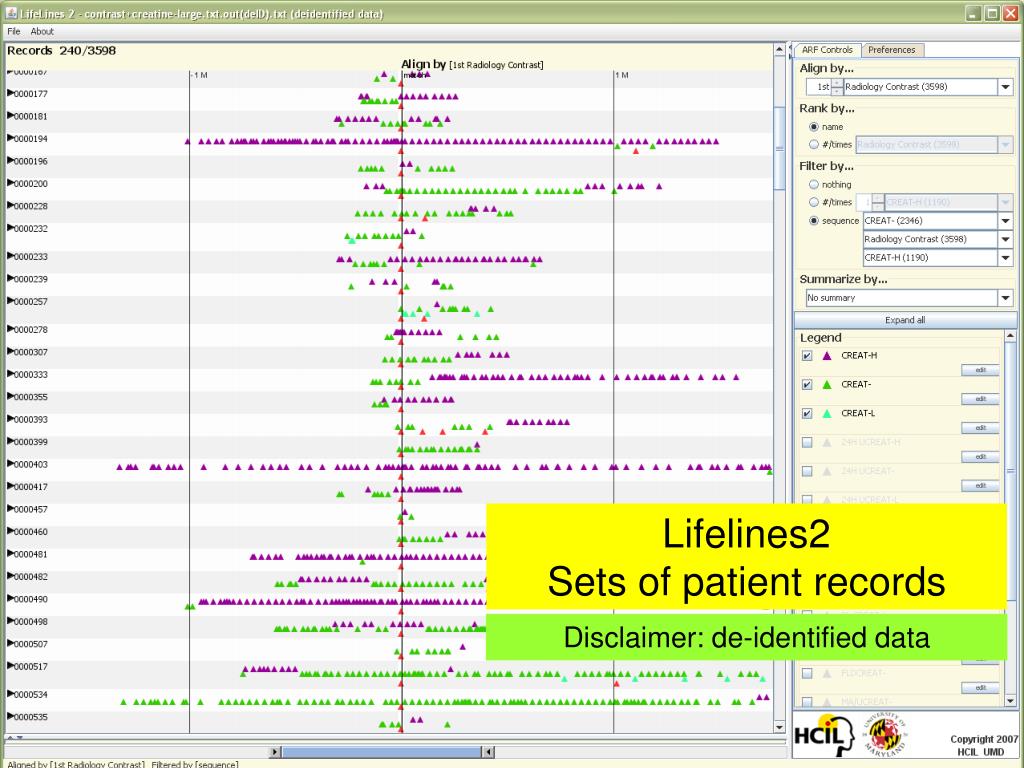
Task: Expand patient record 0000177
Action: pos(10,93)
